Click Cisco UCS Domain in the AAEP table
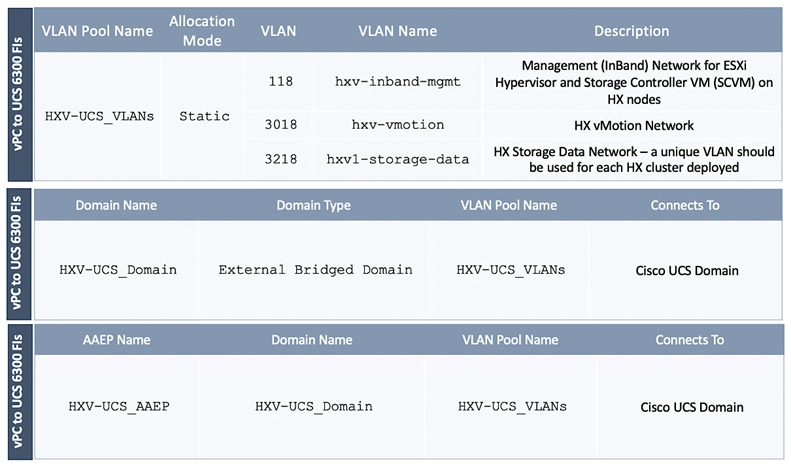791x464 pixels. (x=691, y=407)
